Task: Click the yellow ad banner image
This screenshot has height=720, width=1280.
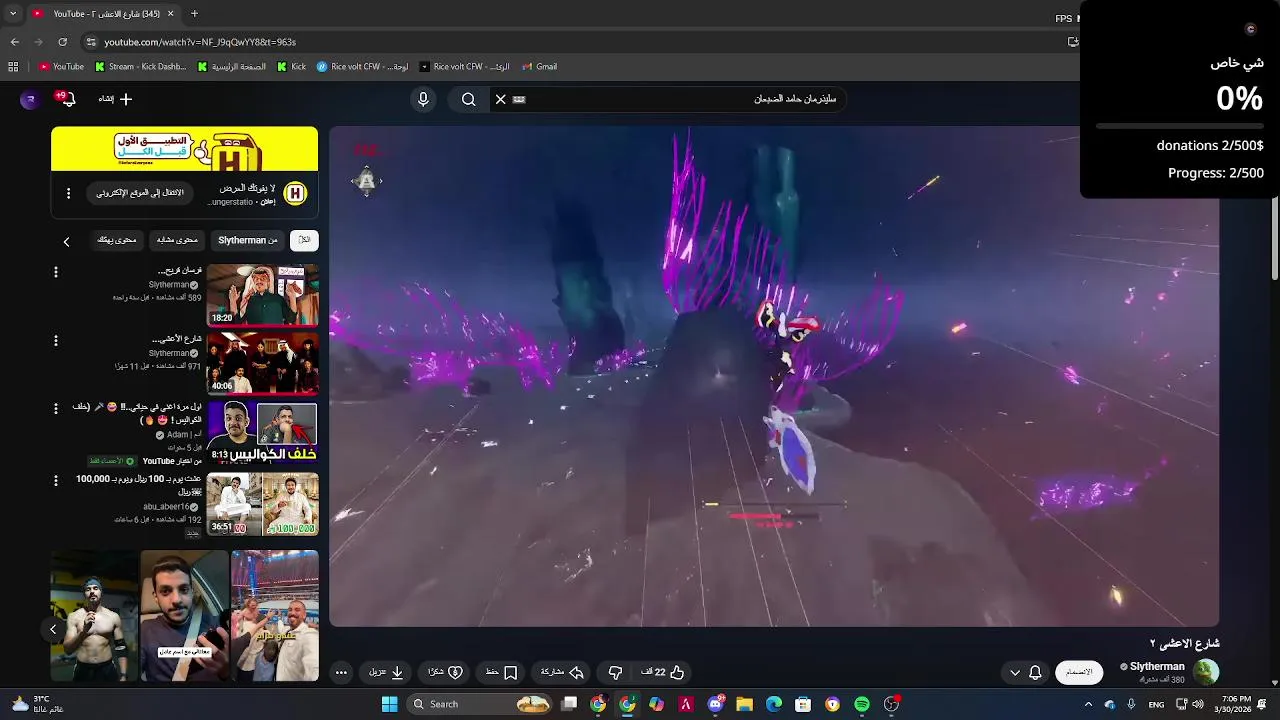Action: point(185,149)
